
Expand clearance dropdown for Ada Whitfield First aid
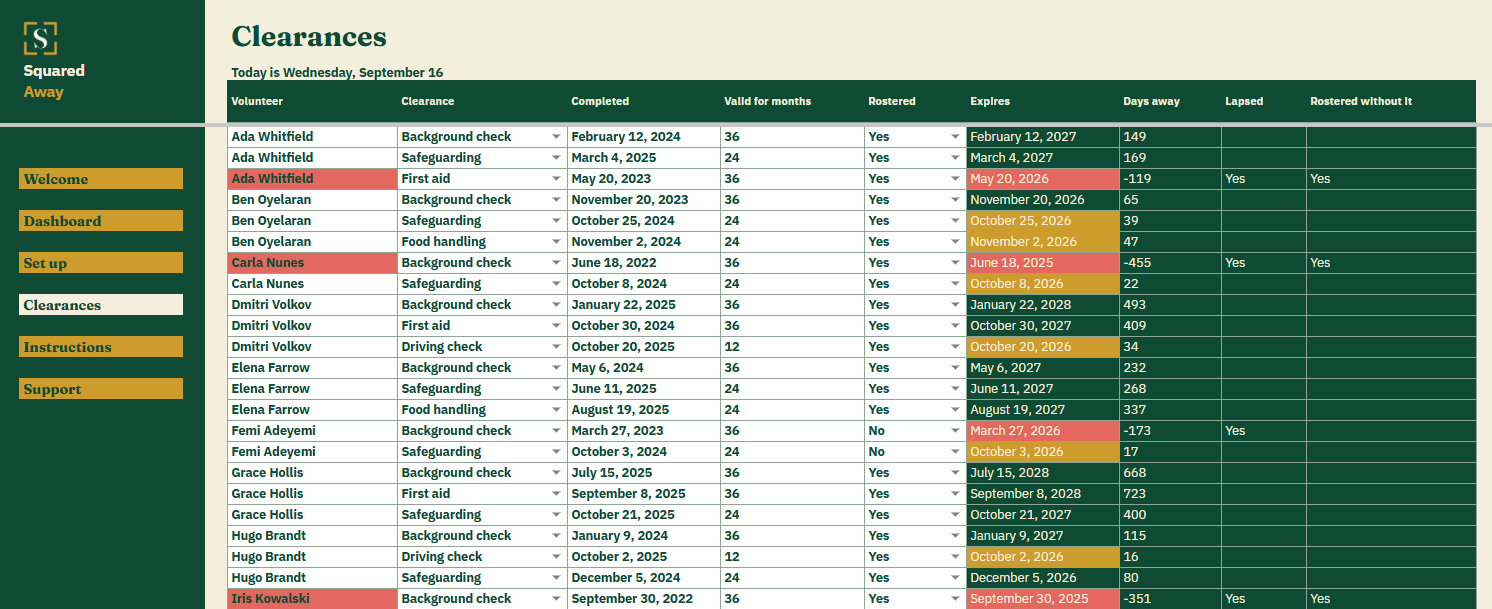click(556, 179)
